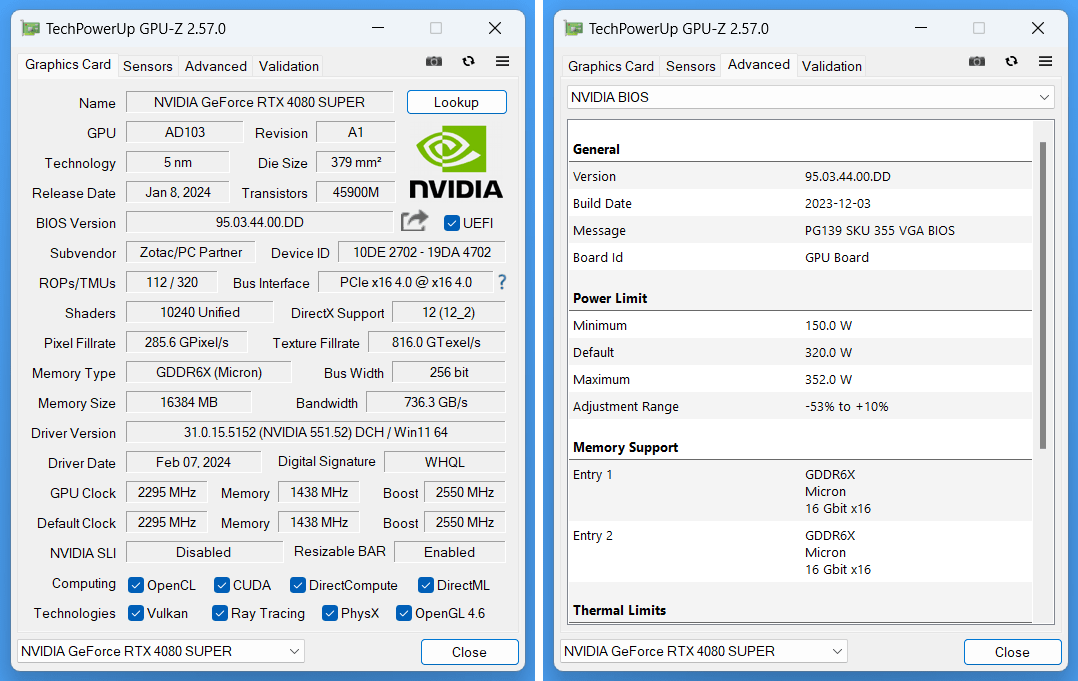Toggle the OpenCL checkbox
The height and width of the screenshot is (681, 1078).
[x=135, y=585]
